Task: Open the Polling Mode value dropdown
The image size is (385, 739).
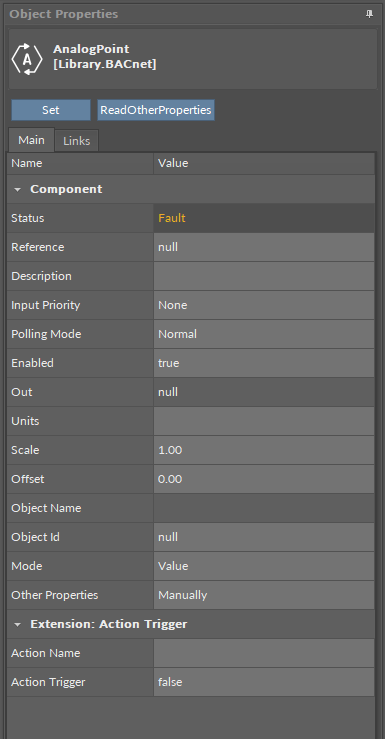Action: 264,334
